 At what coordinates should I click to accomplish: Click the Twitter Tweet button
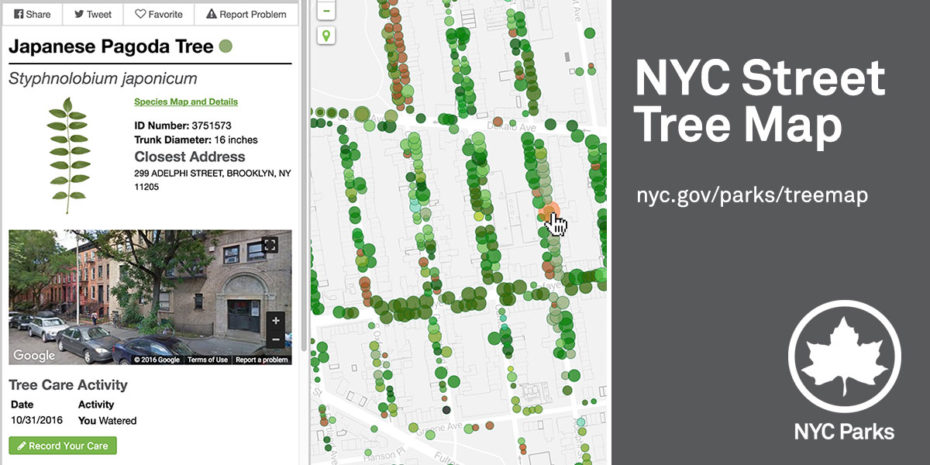pyautogui.click(x=93, y=14)
